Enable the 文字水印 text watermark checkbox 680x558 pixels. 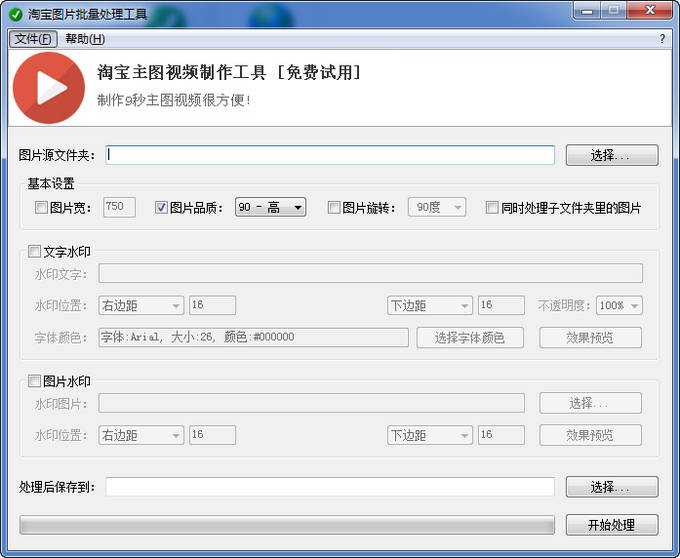pos(35,252)
